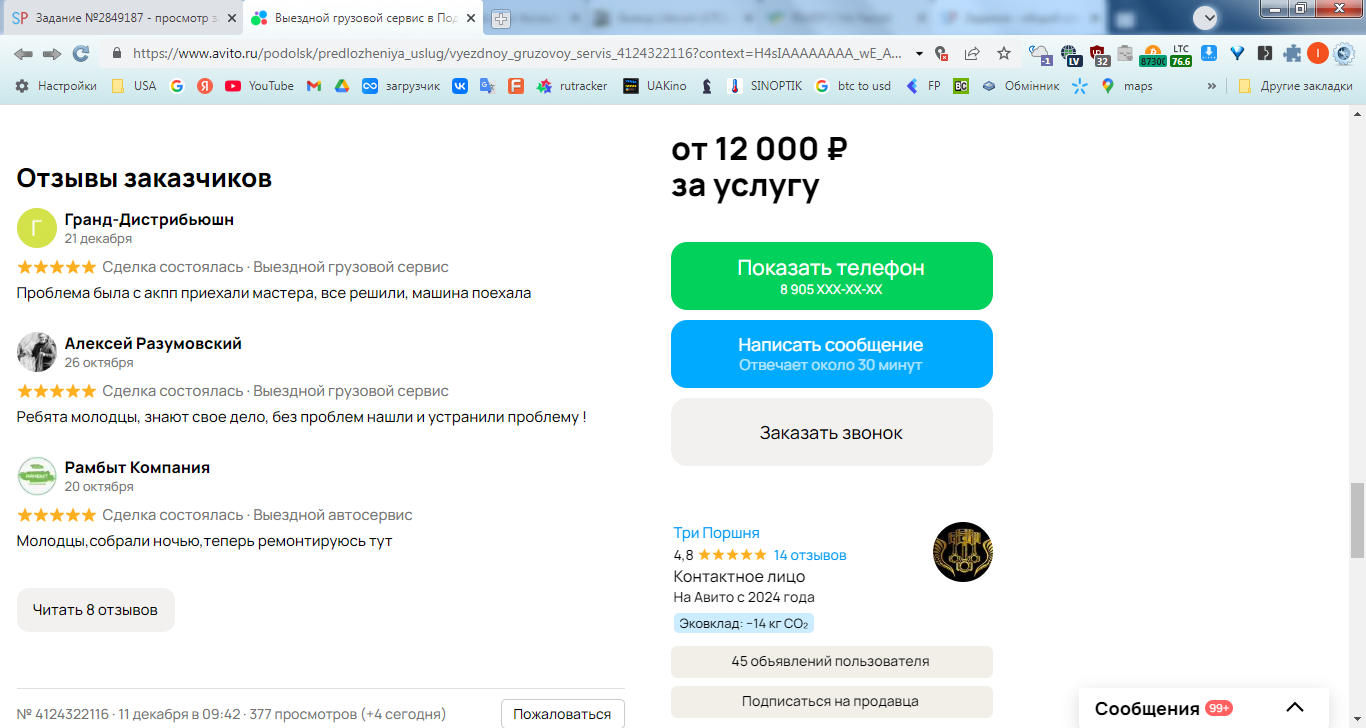Open the YouTube bookmark
This screenshot has width=1366, height=728.
coord(260,86)
